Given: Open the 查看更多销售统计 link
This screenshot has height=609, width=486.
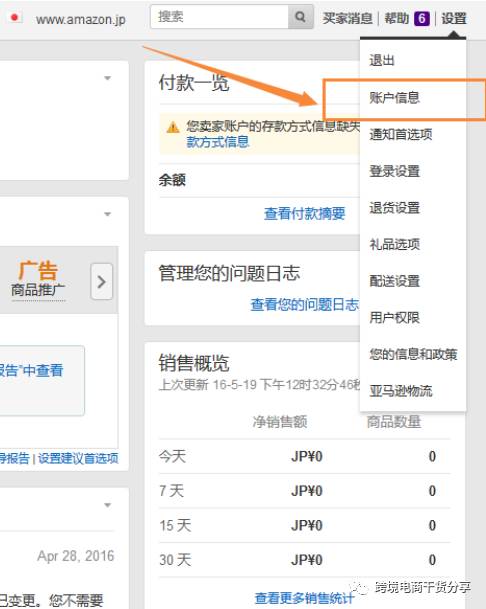Looking at the screenshot, I should (305, 598).
